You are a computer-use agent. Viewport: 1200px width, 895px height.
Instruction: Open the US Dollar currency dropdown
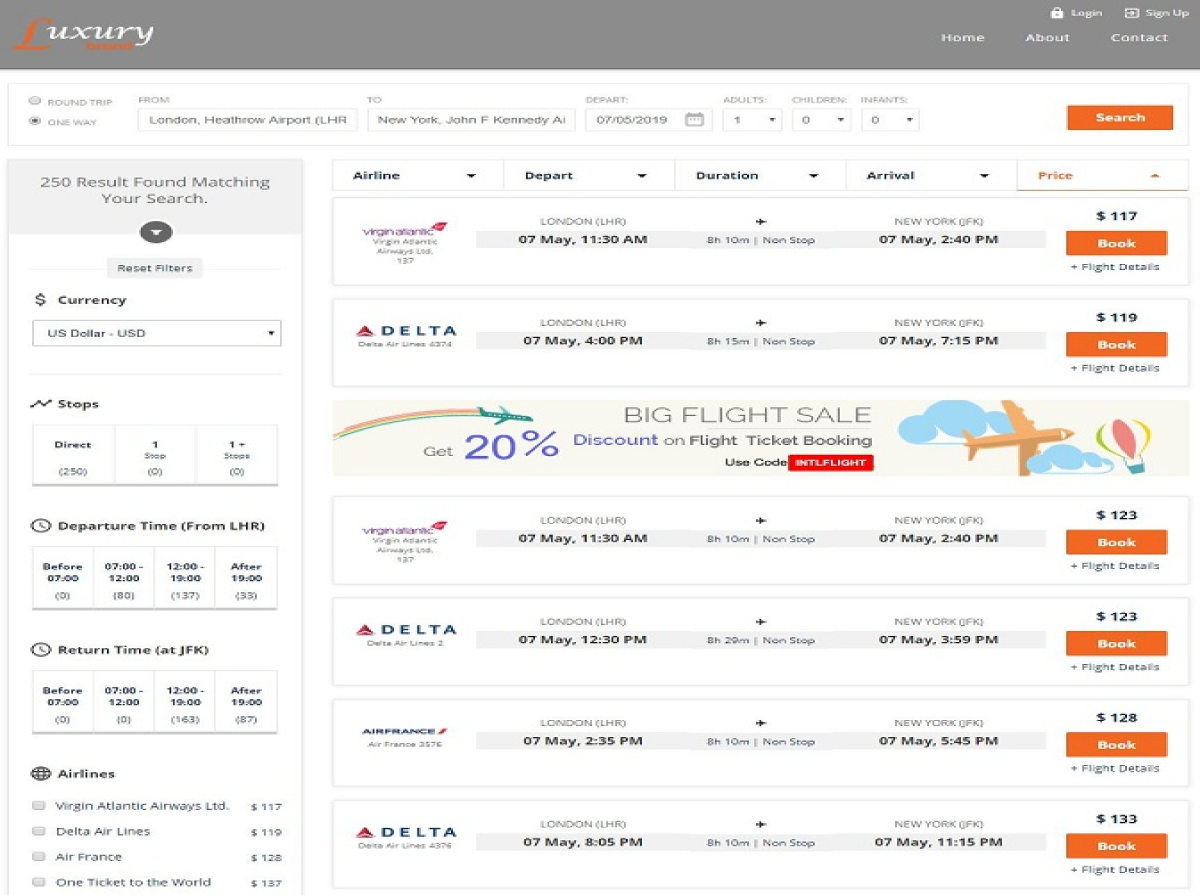[x=157, y=333]
